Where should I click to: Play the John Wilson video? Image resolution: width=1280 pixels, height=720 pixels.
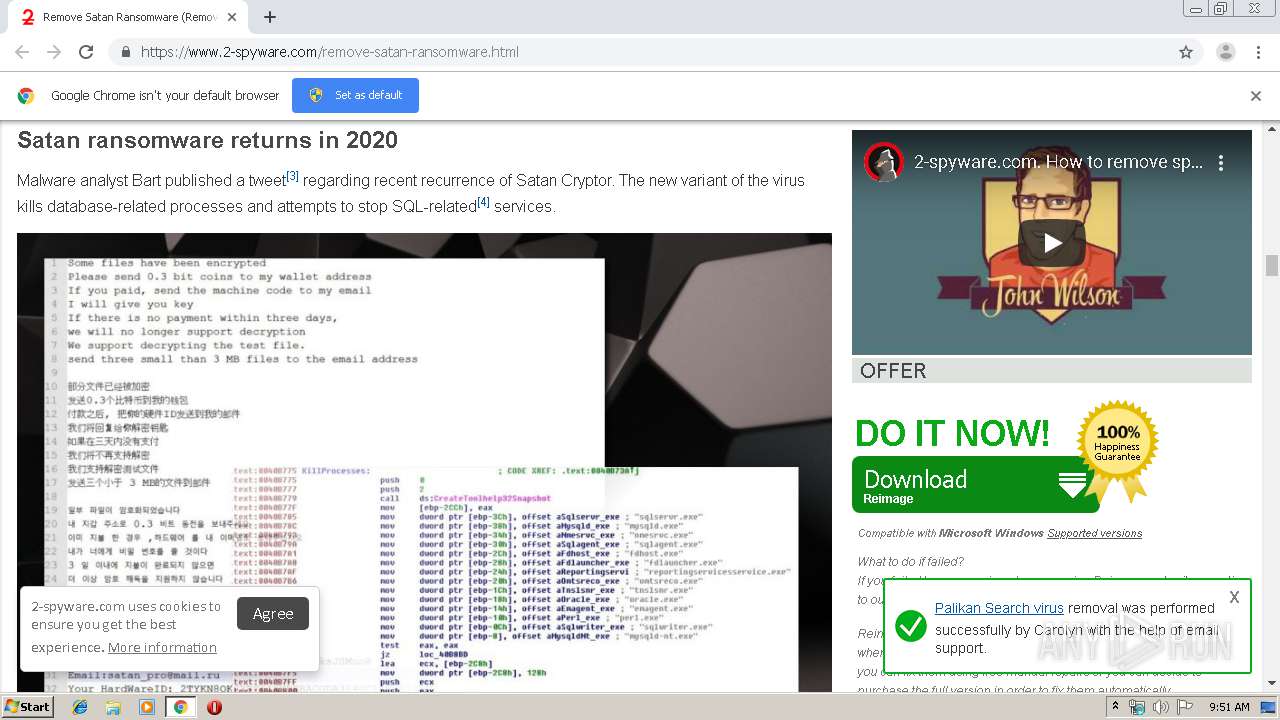1052,242
